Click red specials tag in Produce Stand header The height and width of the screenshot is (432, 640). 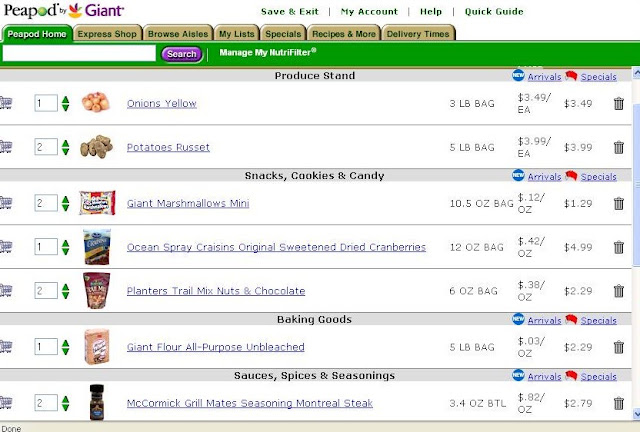571,76
